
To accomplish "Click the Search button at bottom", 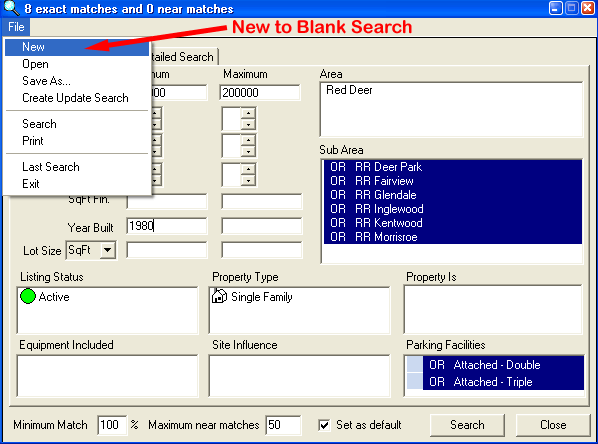I will (467, 425).
